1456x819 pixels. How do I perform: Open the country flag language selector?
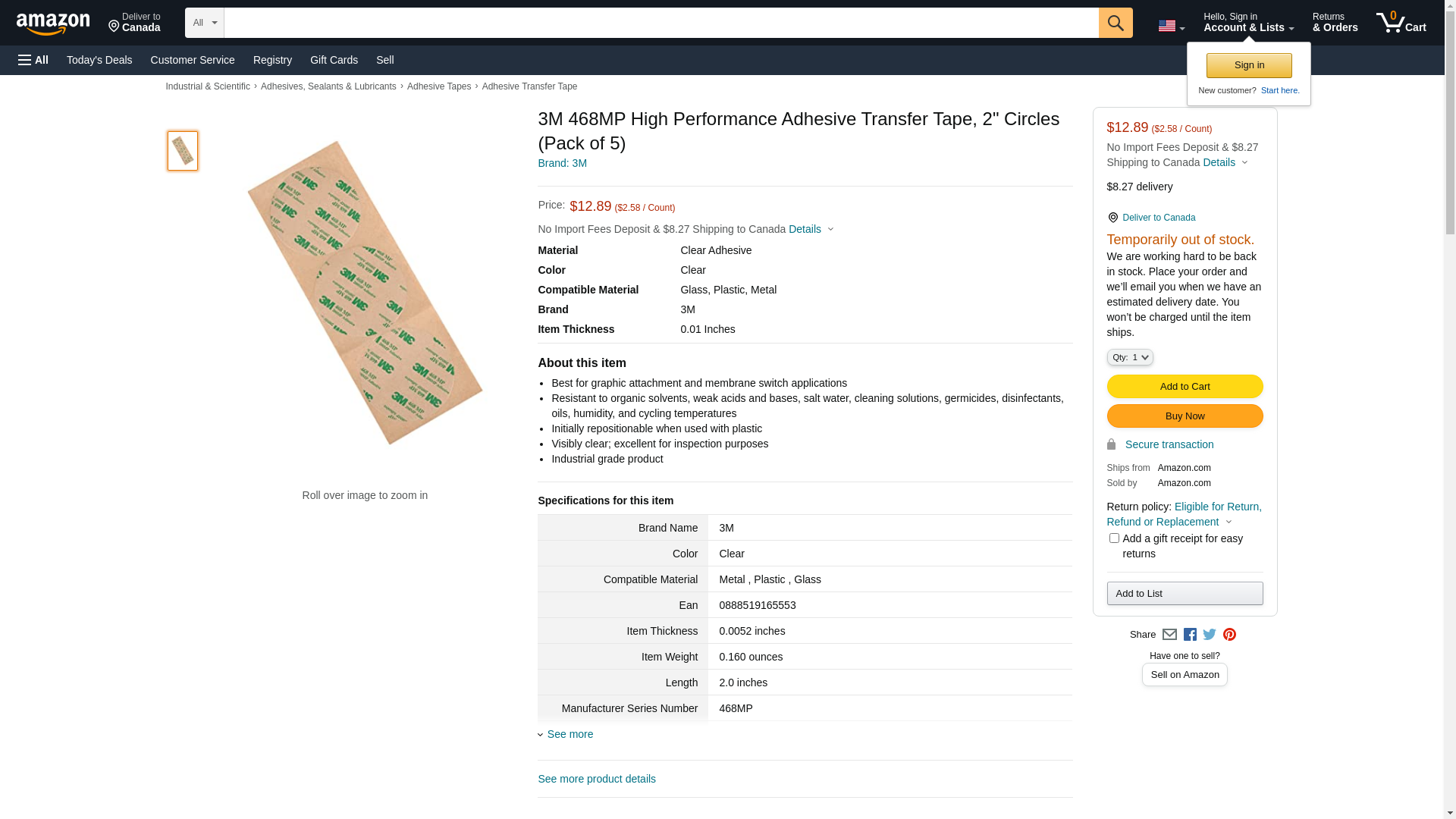coord(1171,26)
